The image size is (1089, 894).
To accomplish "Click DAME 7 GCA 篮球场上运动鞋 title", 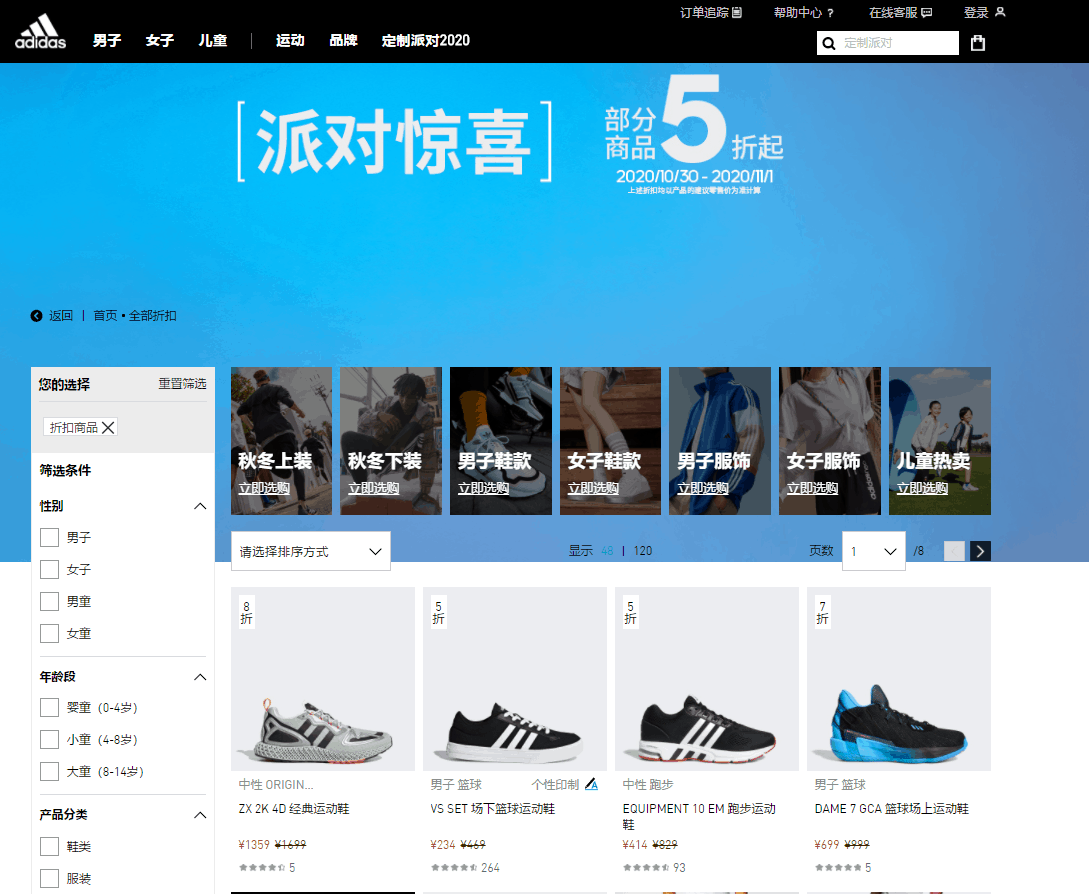I will pyautogui.click(x=892, y=809).
